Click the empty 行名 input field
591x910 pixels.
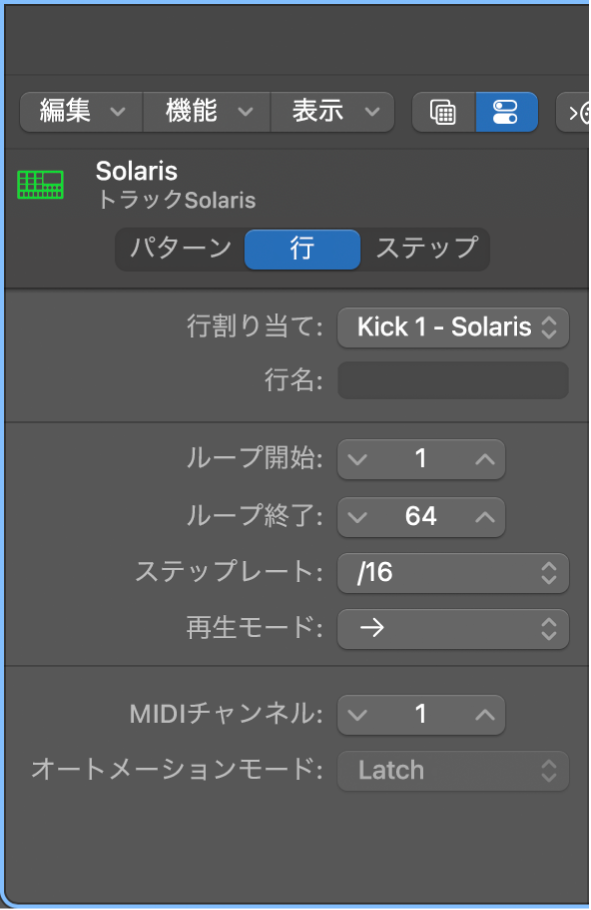coord(453,380)
